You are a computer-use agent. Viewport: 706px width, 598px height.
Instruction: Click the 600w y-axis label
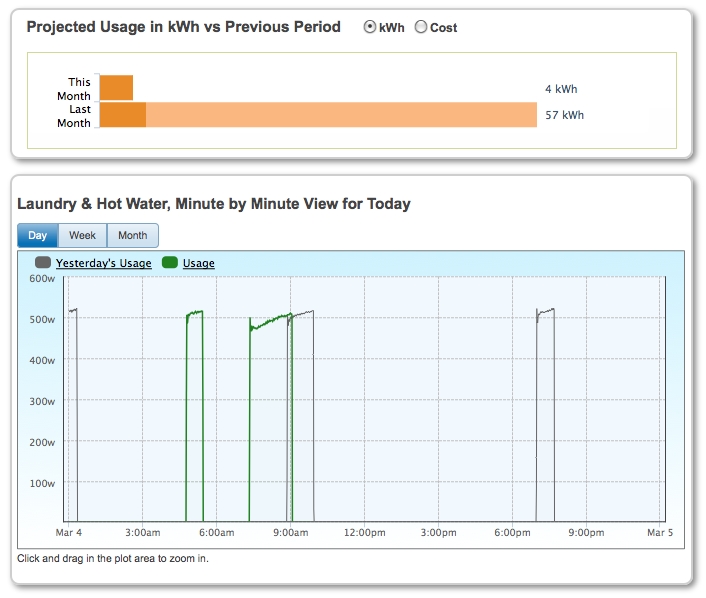point(41,279)
